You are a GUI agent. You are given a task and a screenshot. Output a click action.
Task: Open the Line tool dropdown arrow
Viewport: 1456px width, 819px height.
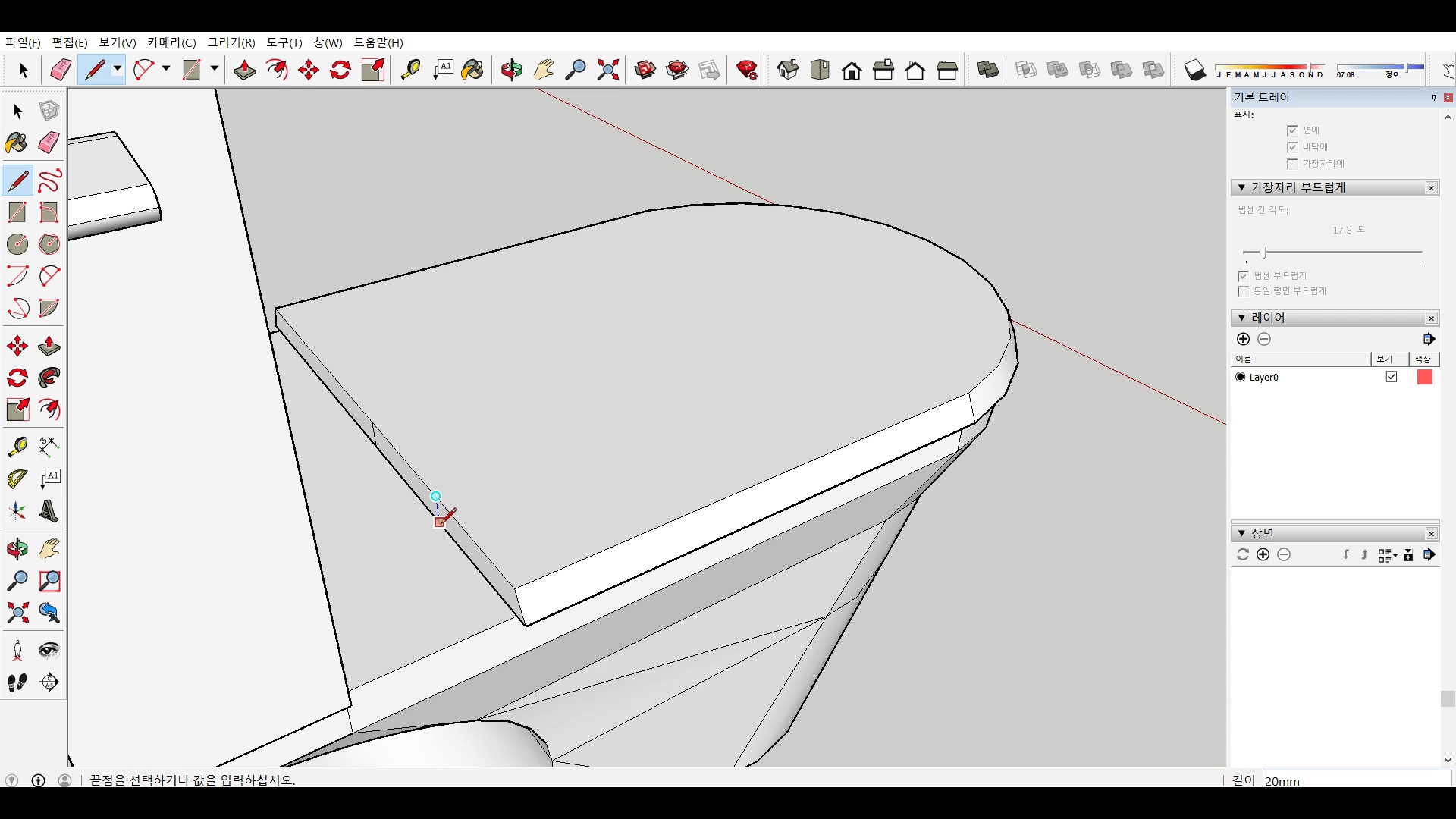[118, 69]
